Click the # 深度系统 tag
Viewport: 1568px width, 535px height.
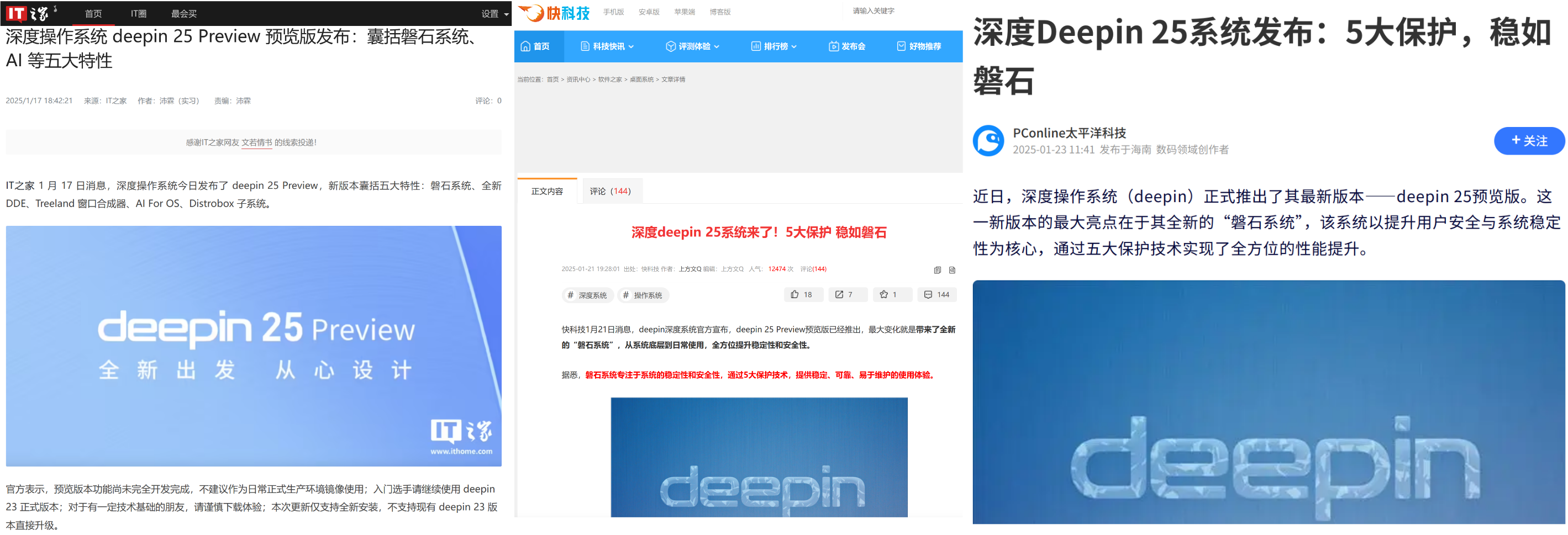click(x=587, y=295)
